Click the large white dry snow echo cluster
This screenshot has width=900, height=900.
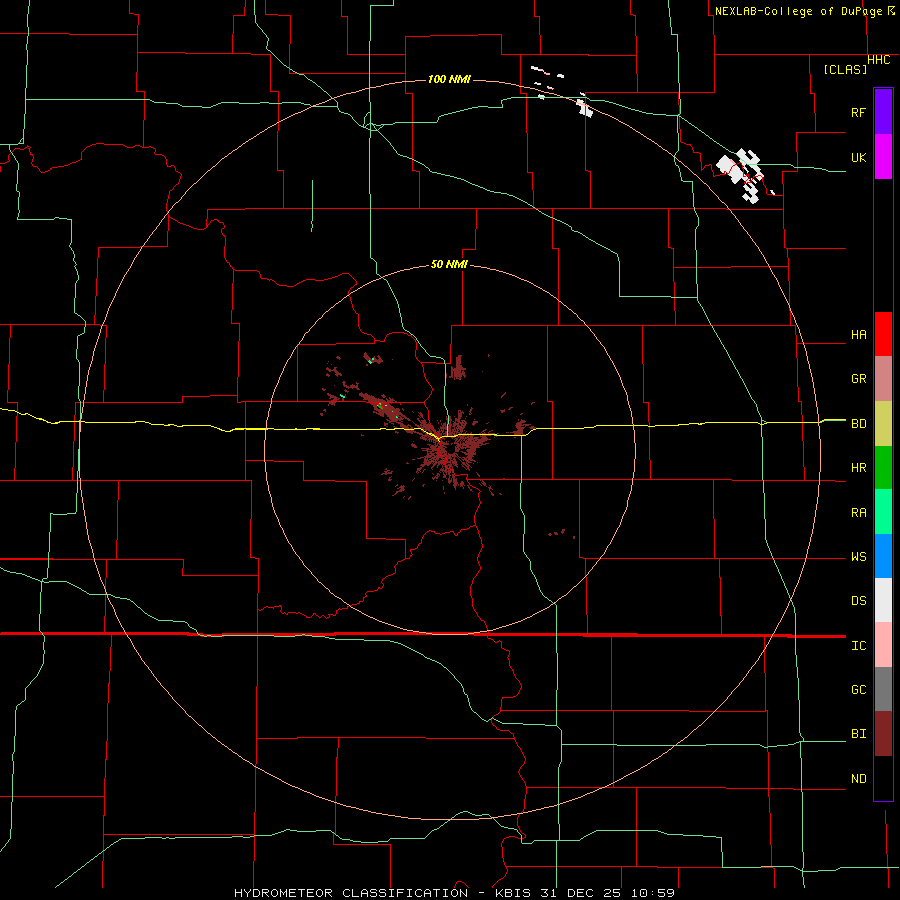coord(740,174)
